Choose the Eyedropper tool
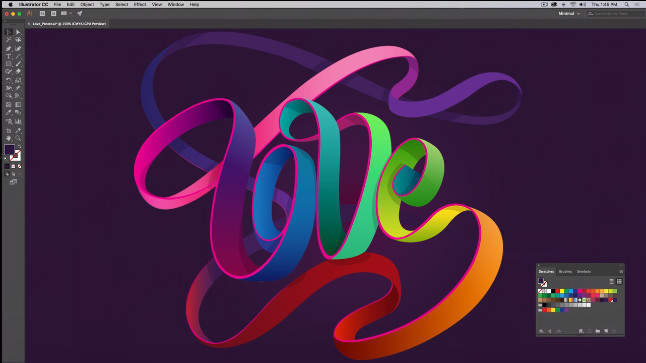Viewport: 646px width, 363px height. pos(8,112)
